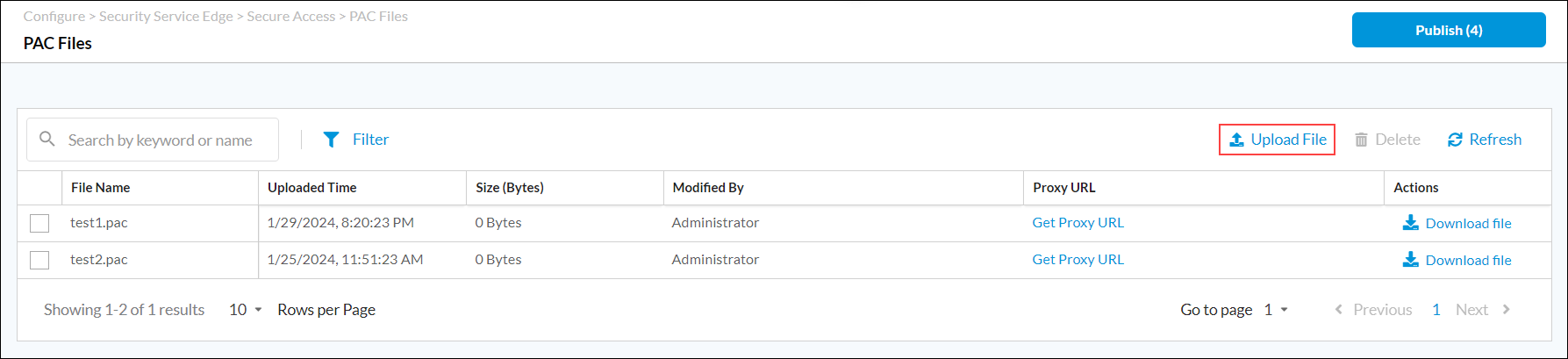Open Secure Access in the breadcrumb
The image size is (1568, 359).
tap(290, 17)
